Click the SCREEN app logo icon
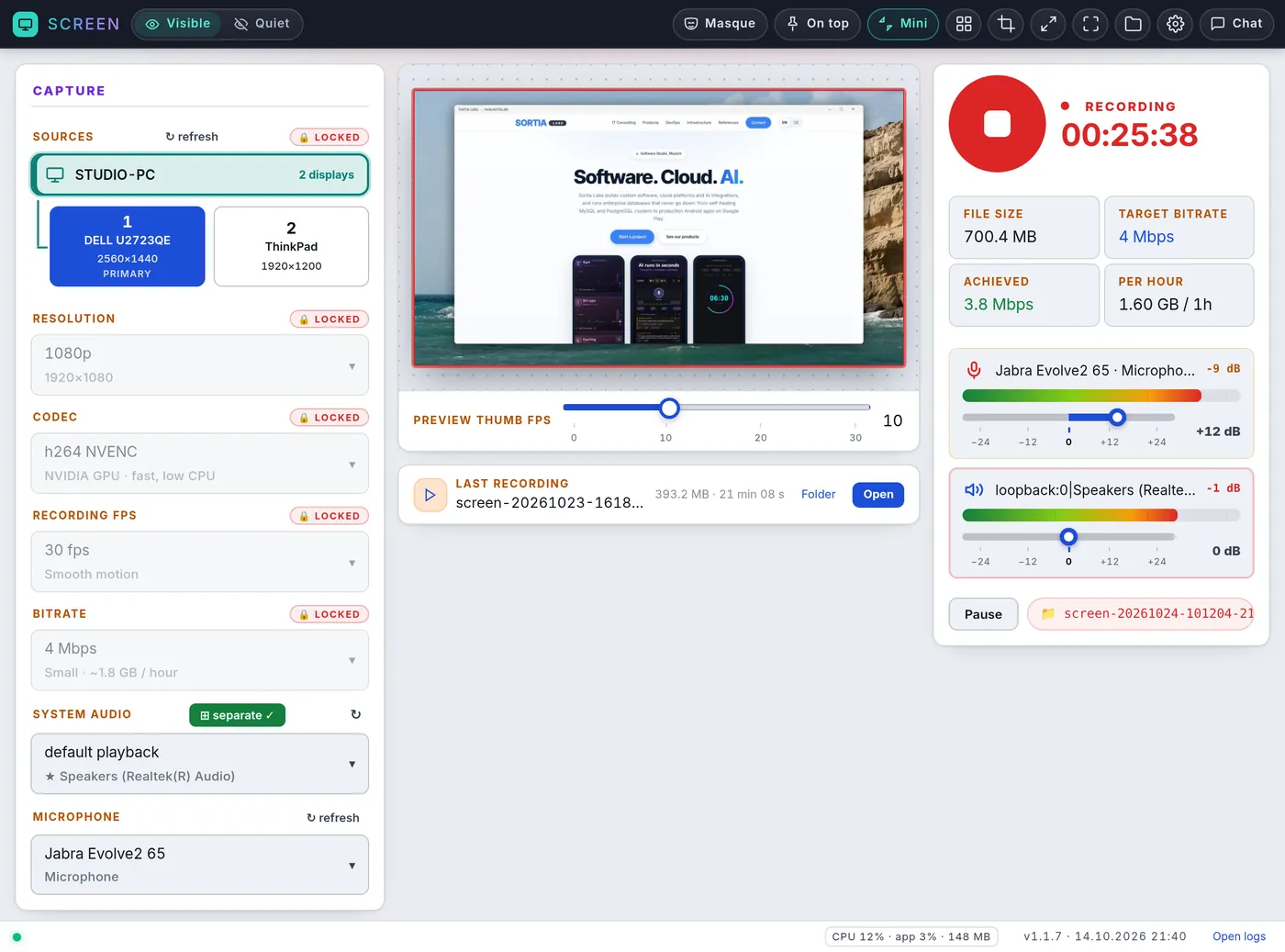Viewport: 1285px width, 952px height. coord(25,24)
